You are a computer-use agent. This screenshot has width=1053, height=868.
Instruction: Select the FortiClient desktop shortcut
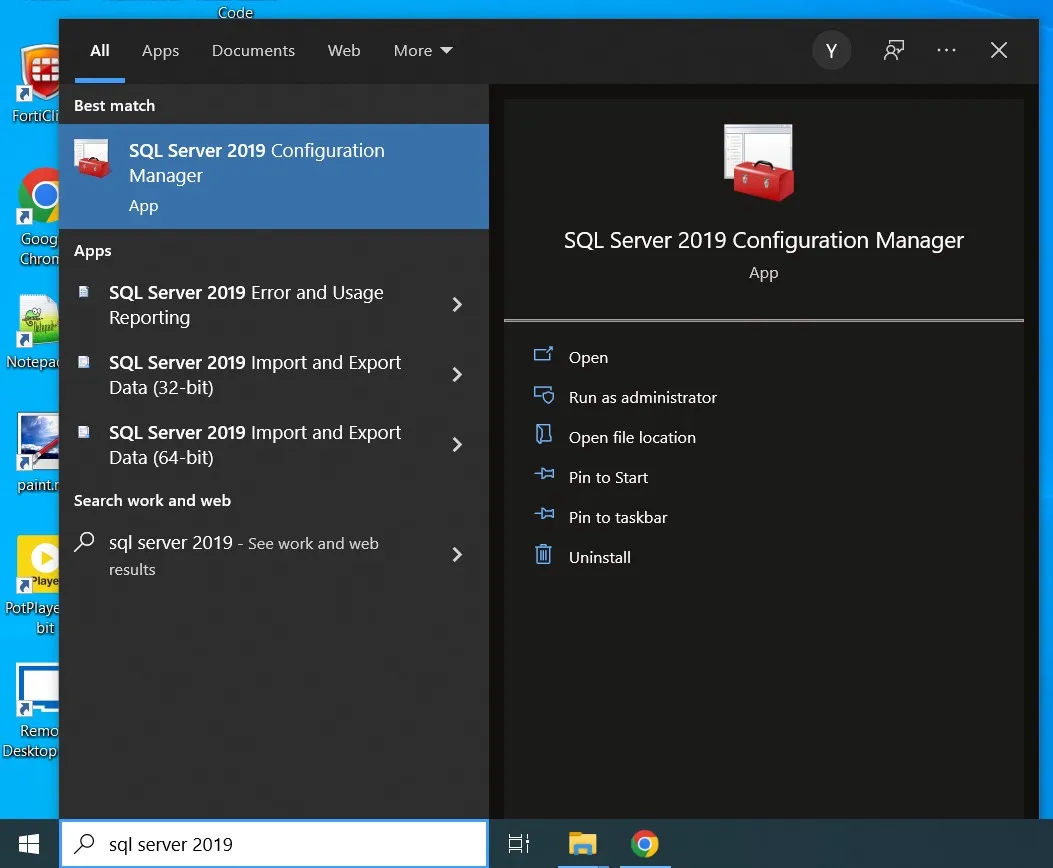35,85
